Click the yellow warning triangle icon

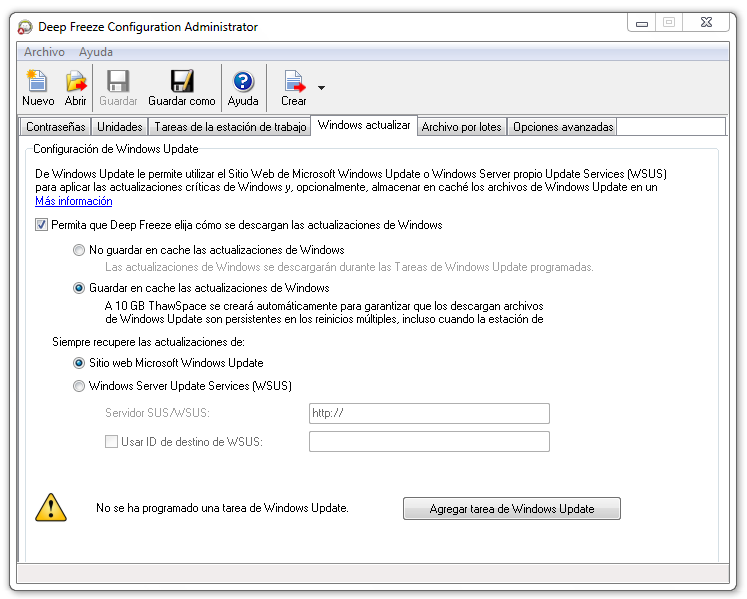[51, 508]
